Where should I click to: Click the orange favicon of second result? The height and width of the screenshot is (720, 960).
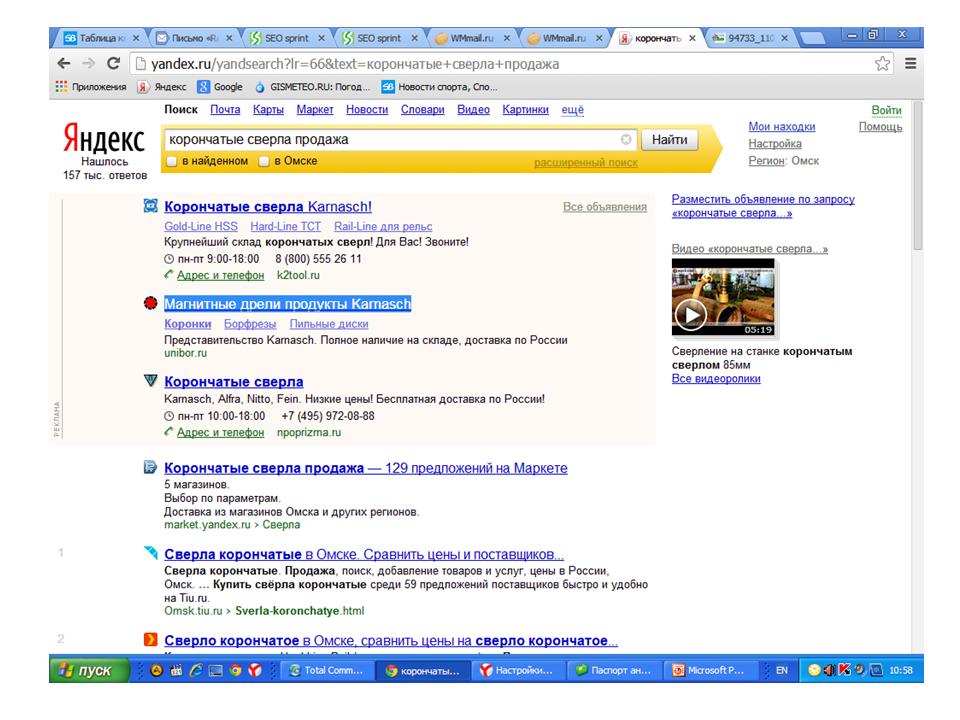150,640
